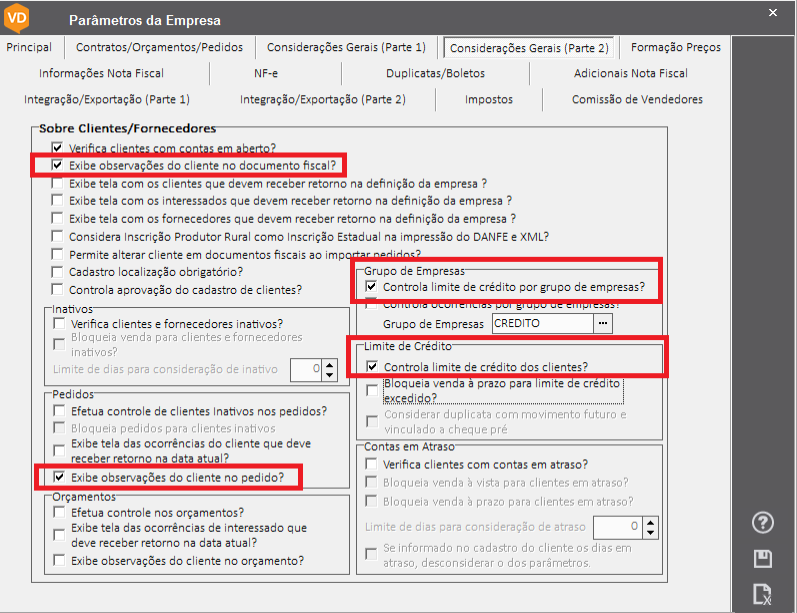Toggle Controla limite de crédito por grupo de empresas
Image resolution: width=797 pixels, height=613 pixels.
[371, 287]
